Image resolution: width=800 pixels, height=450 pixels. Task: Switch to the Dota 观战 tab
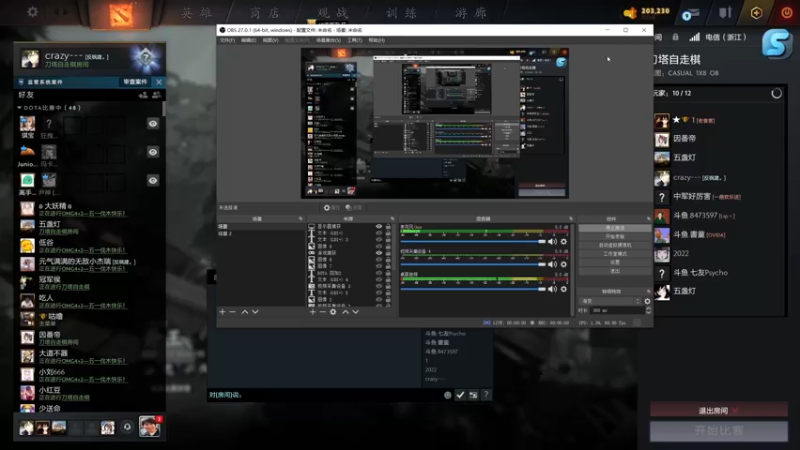(x=333, y=13)
